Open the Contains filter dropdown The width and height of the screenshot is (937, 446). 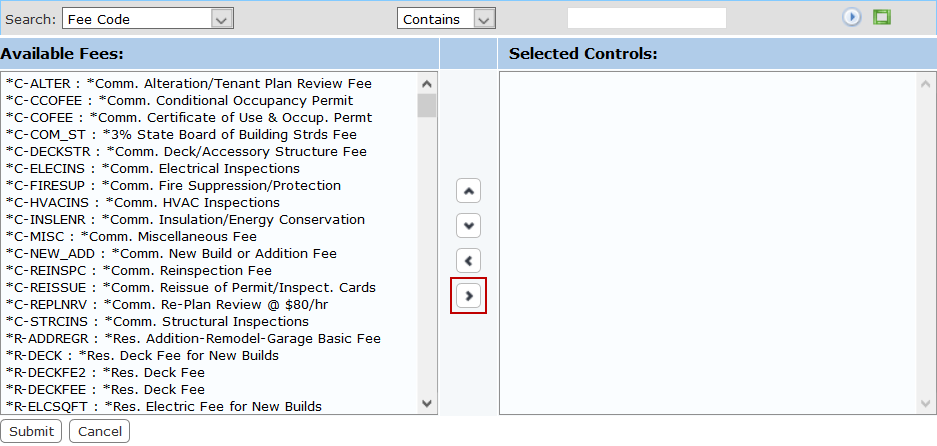coord(484,19)
